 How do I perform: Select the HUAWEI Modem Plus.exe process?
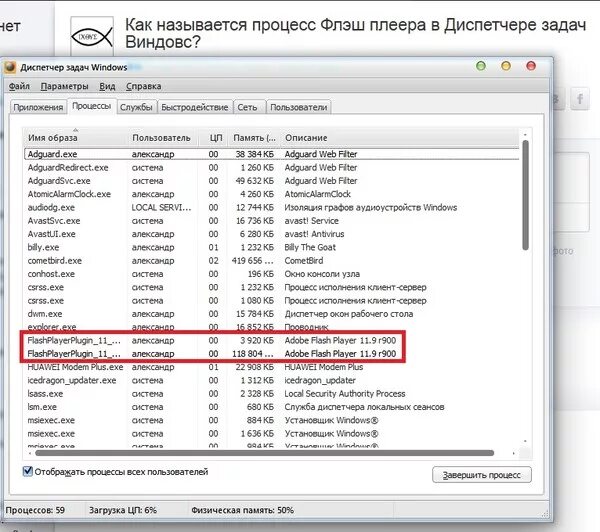(272, 367)
